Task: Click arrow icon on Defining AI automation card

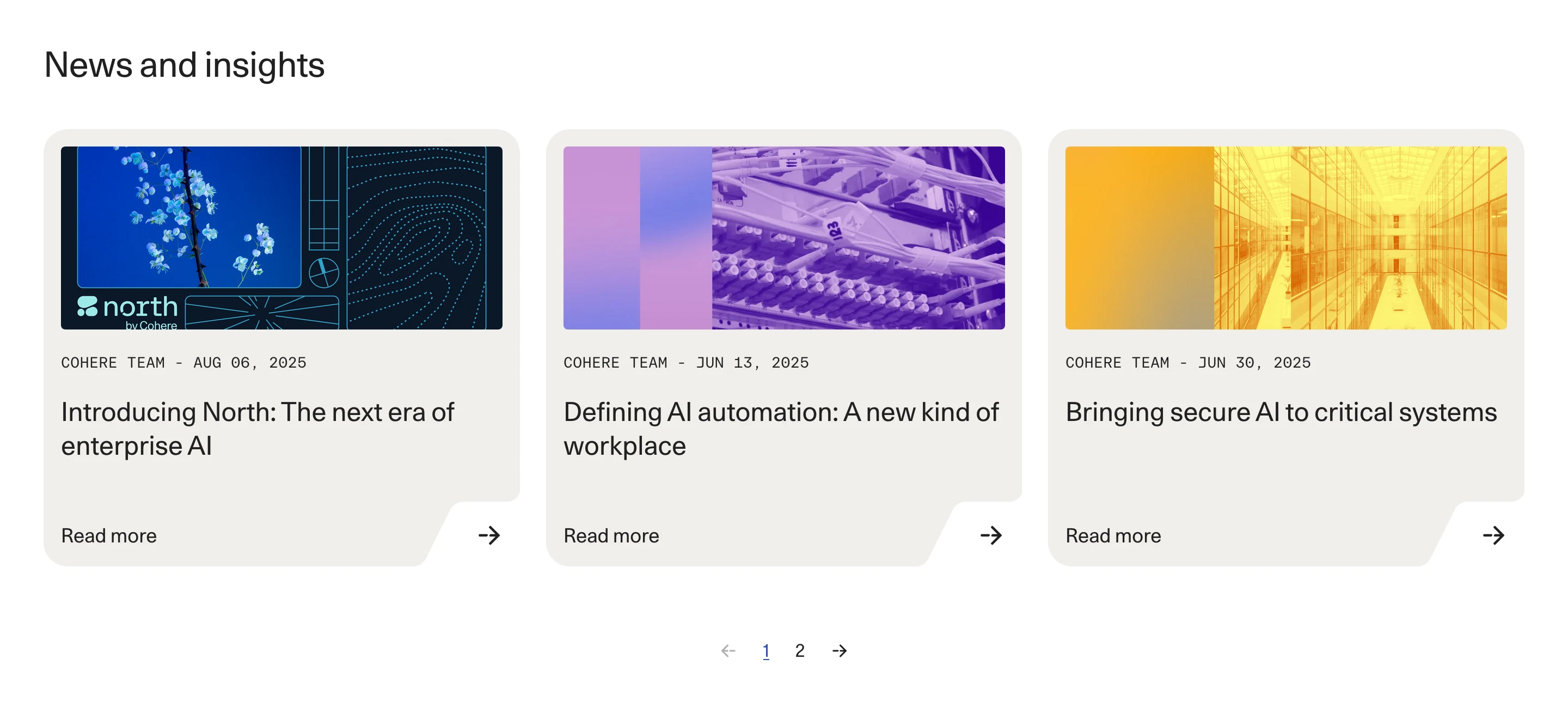Action: [x=991, y=536]
